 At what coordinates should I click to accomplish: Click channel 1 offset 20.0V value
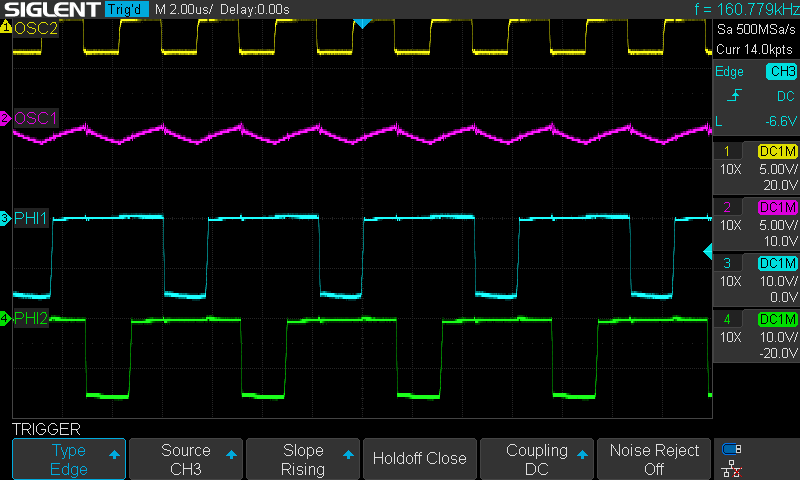[780, 185]
